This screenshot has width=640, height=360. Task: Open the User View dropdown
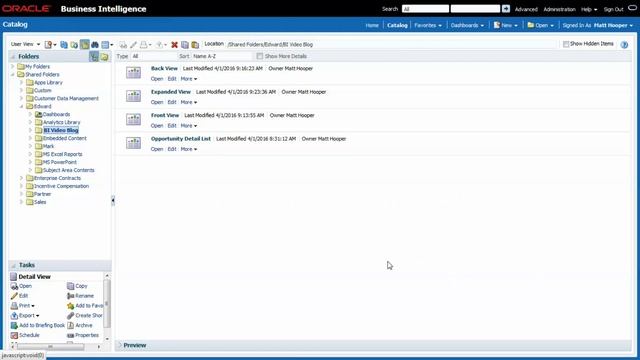coord(25,44)
